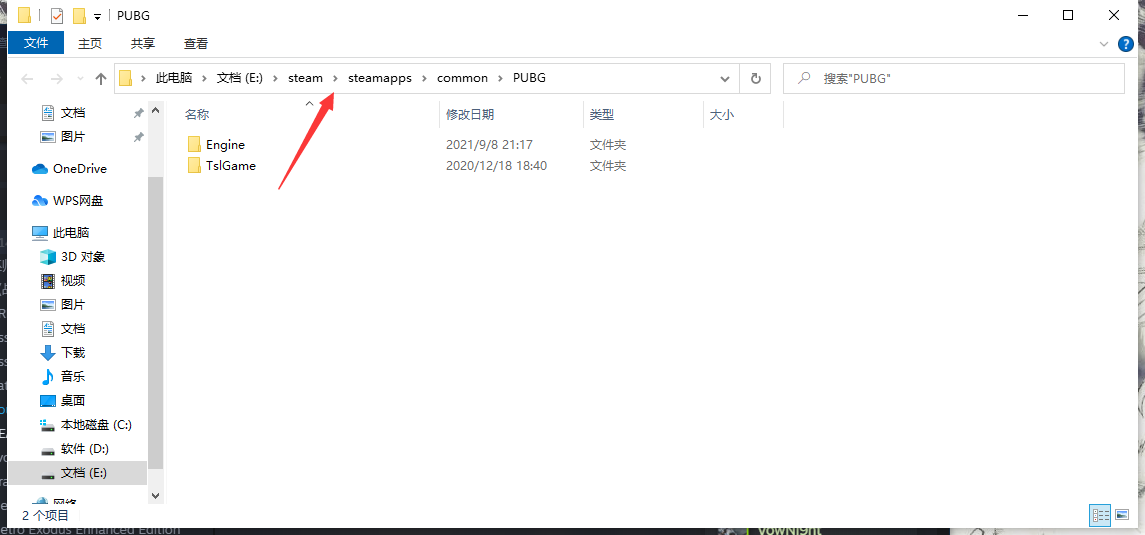The height and width of the screenshot is (535, 1145).
Task: Expand chevron between 此电脑 and 文档 (E:)
Action: tap(204, 78)
